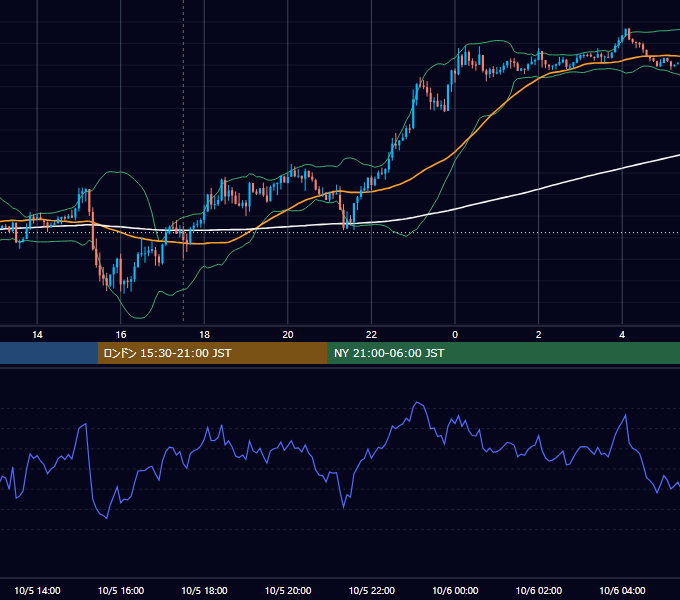
Task: Click the 10/5 16:00 time label
Action: tap(121, 590)
